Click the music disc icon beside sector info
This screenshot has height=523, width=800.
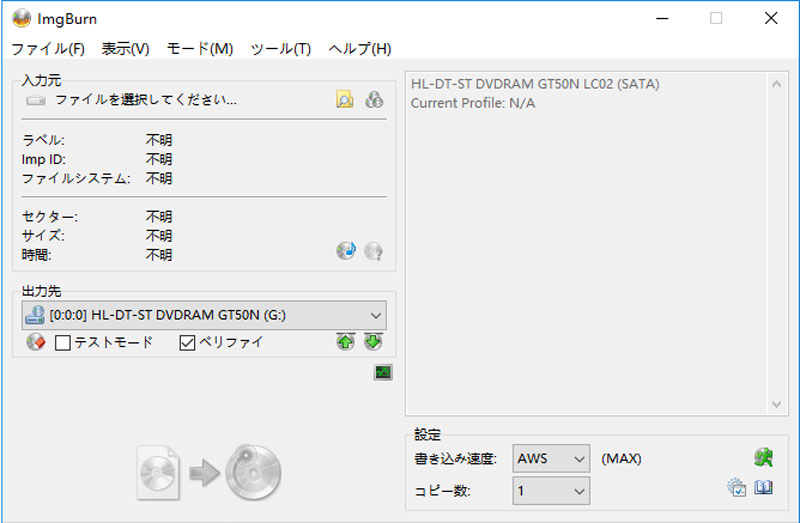pos(346,251)
